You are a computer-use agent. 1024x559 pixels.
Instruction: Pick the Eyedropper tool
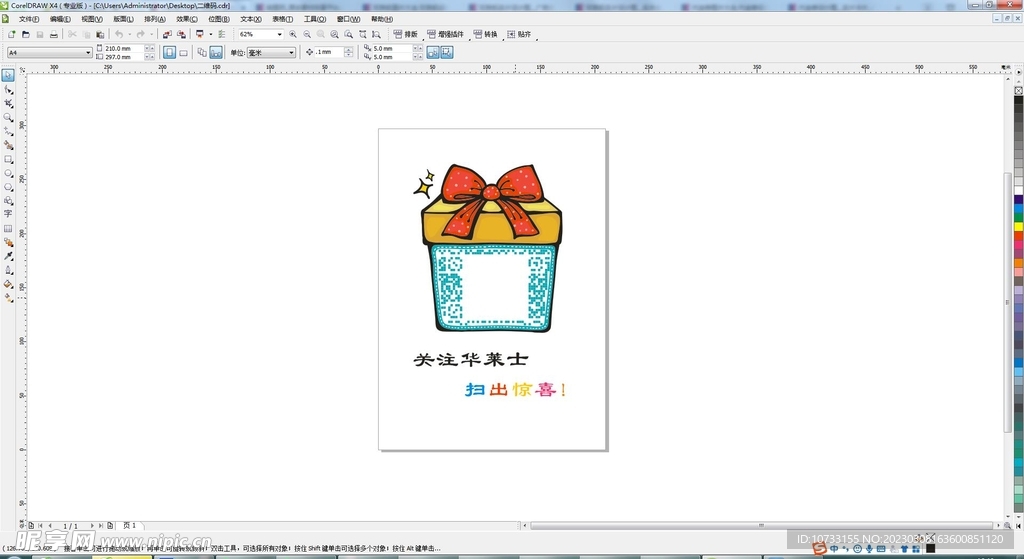8,256
